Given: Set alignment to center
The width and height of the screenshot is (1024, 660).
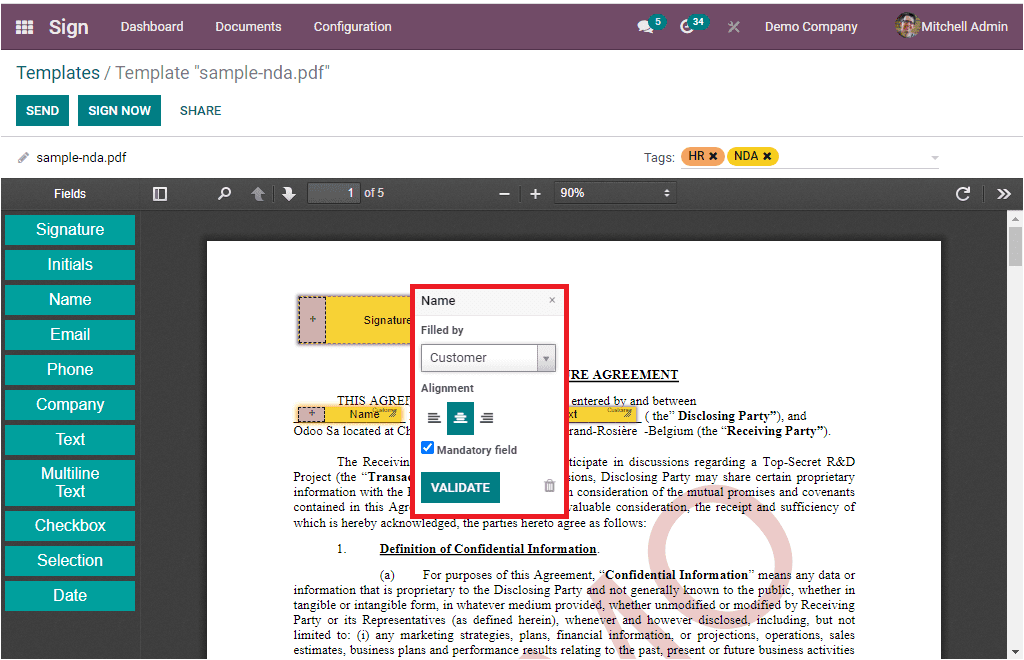Looking at the screenshot, I should coord(460,418).
